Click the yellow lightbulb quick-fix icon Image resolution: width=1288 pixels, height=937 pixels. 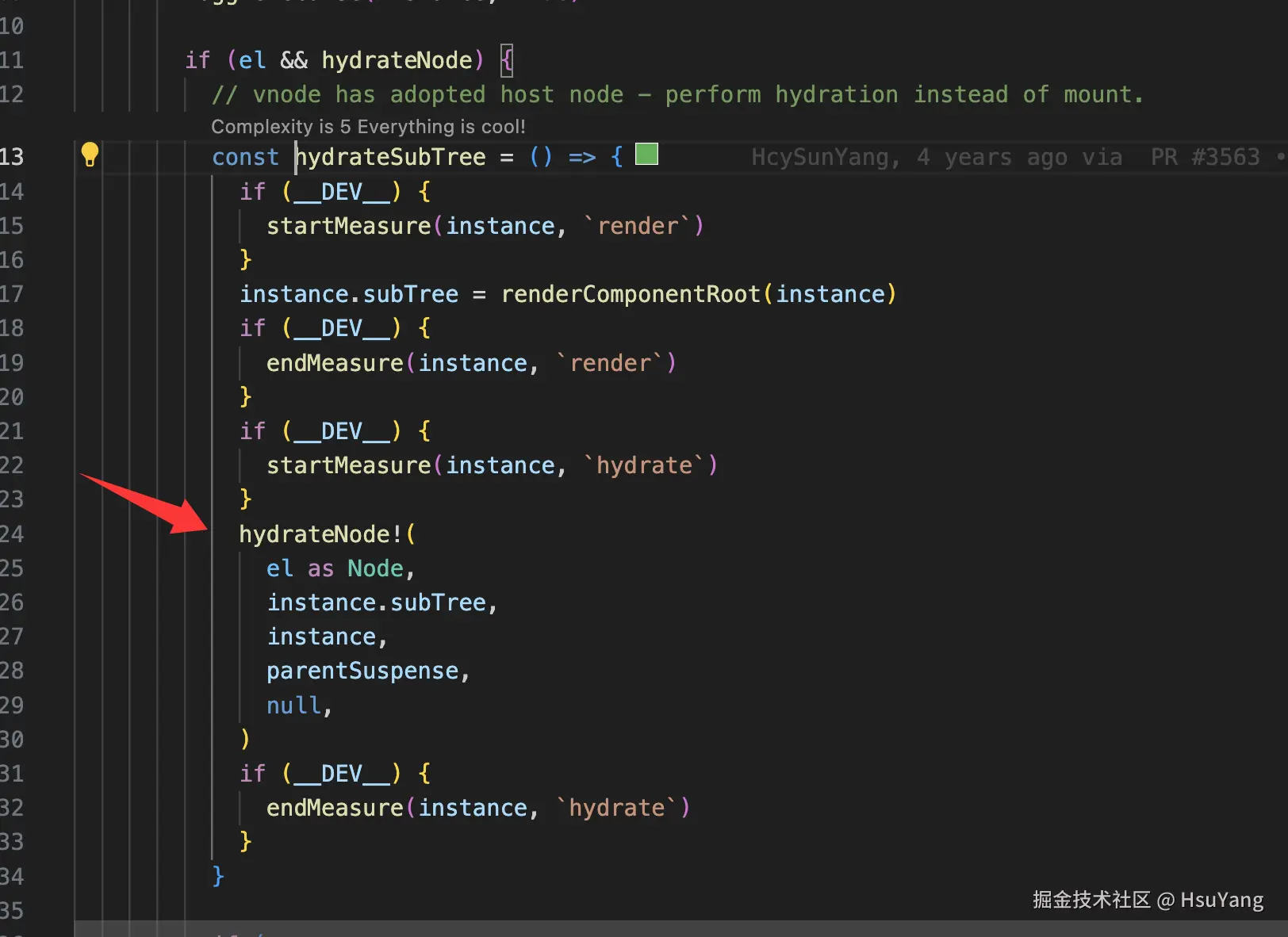click(x=90, y=154)
